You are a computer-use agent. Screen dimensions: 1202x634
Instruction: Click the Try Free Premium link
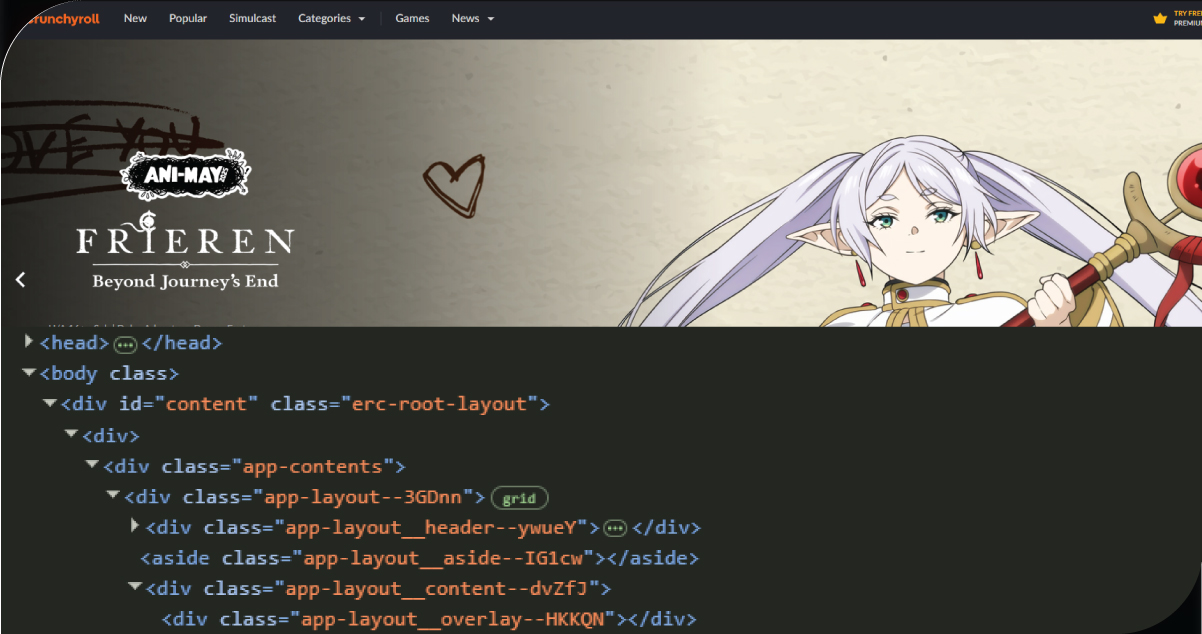click(1187, 18)
